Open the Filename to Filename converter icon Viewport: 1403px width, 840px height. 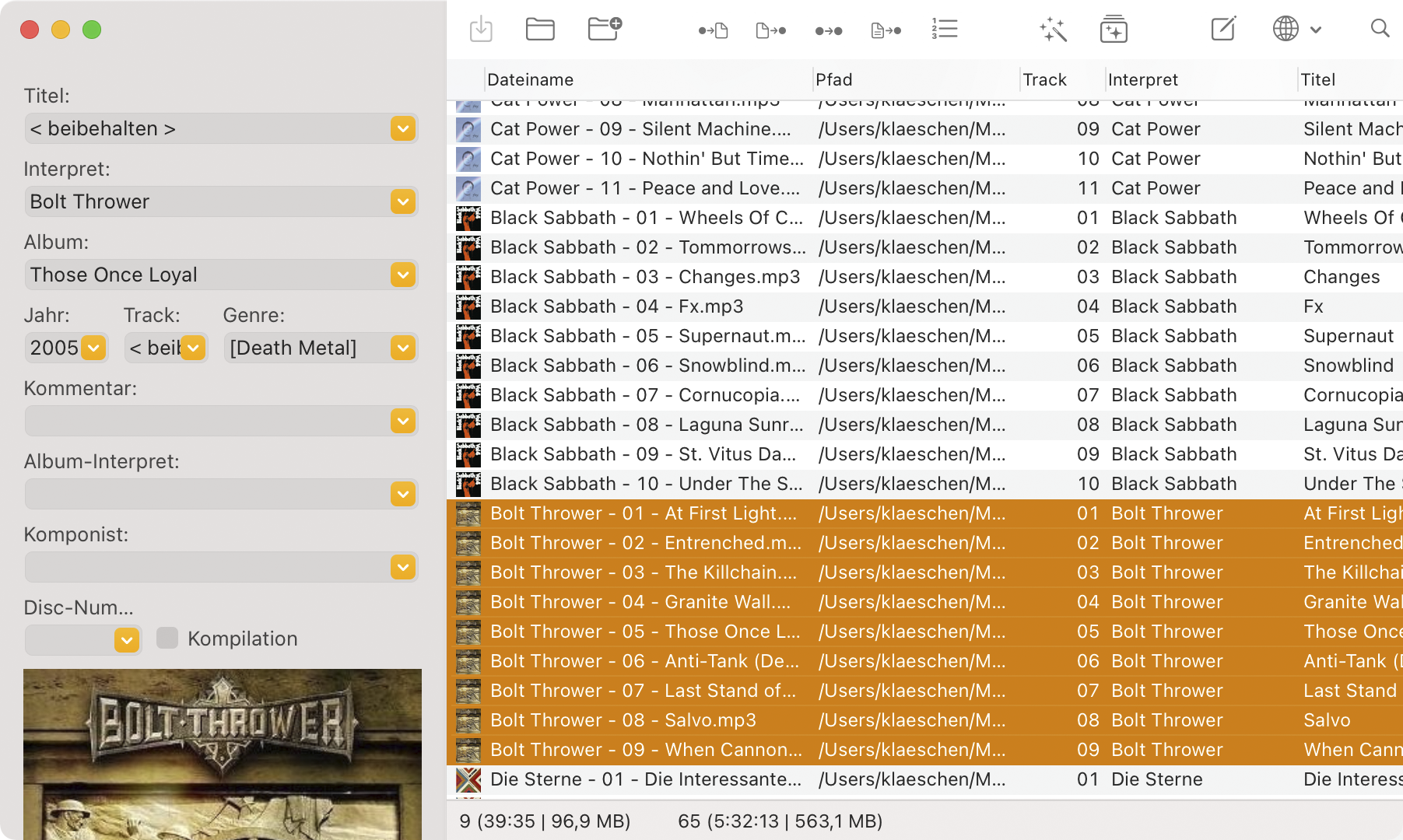coord(829,30)
